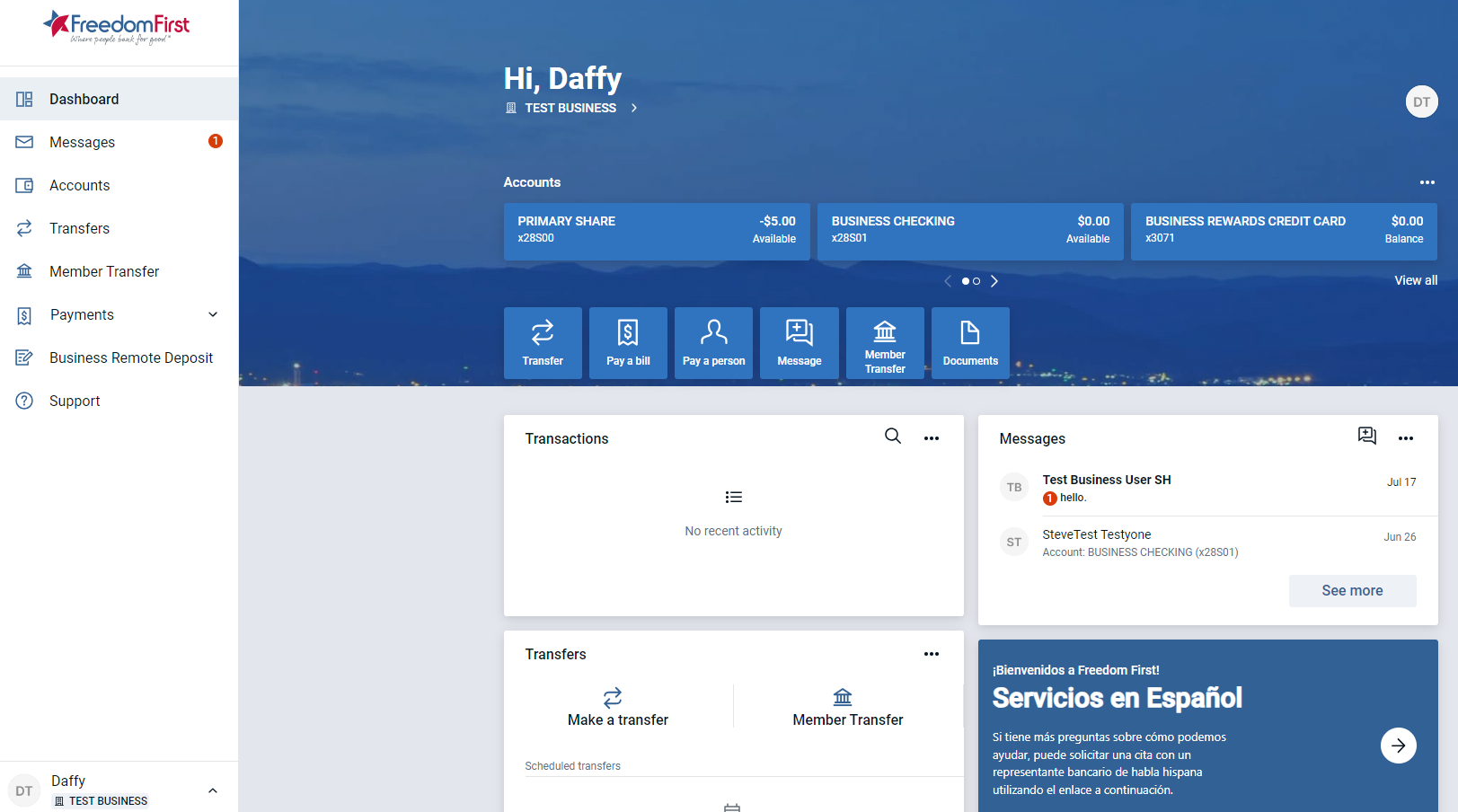
Task: Open the BUSINESS CHECKING account card
Action: 970,232
